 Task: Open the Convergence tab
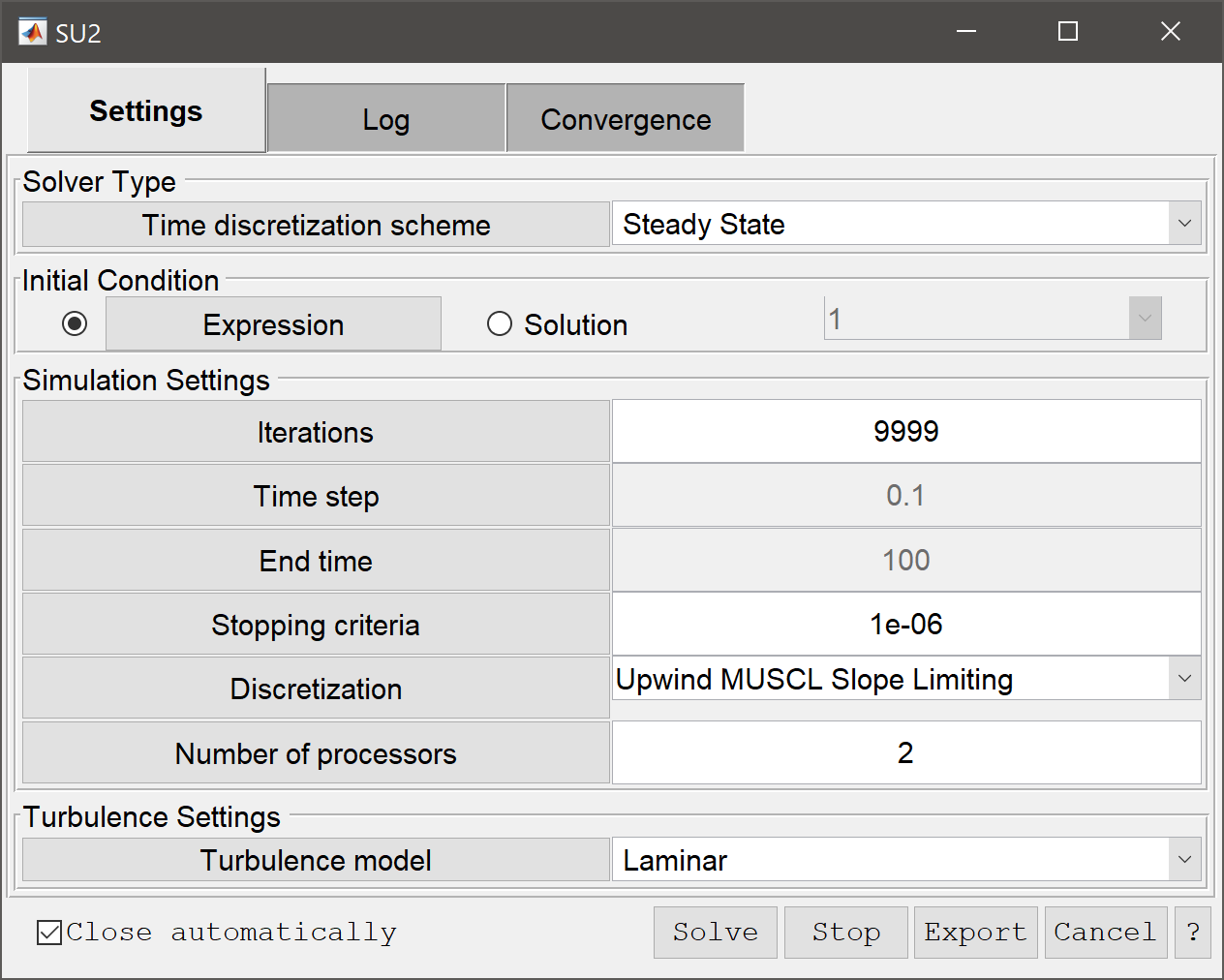[x=626, y=118]
